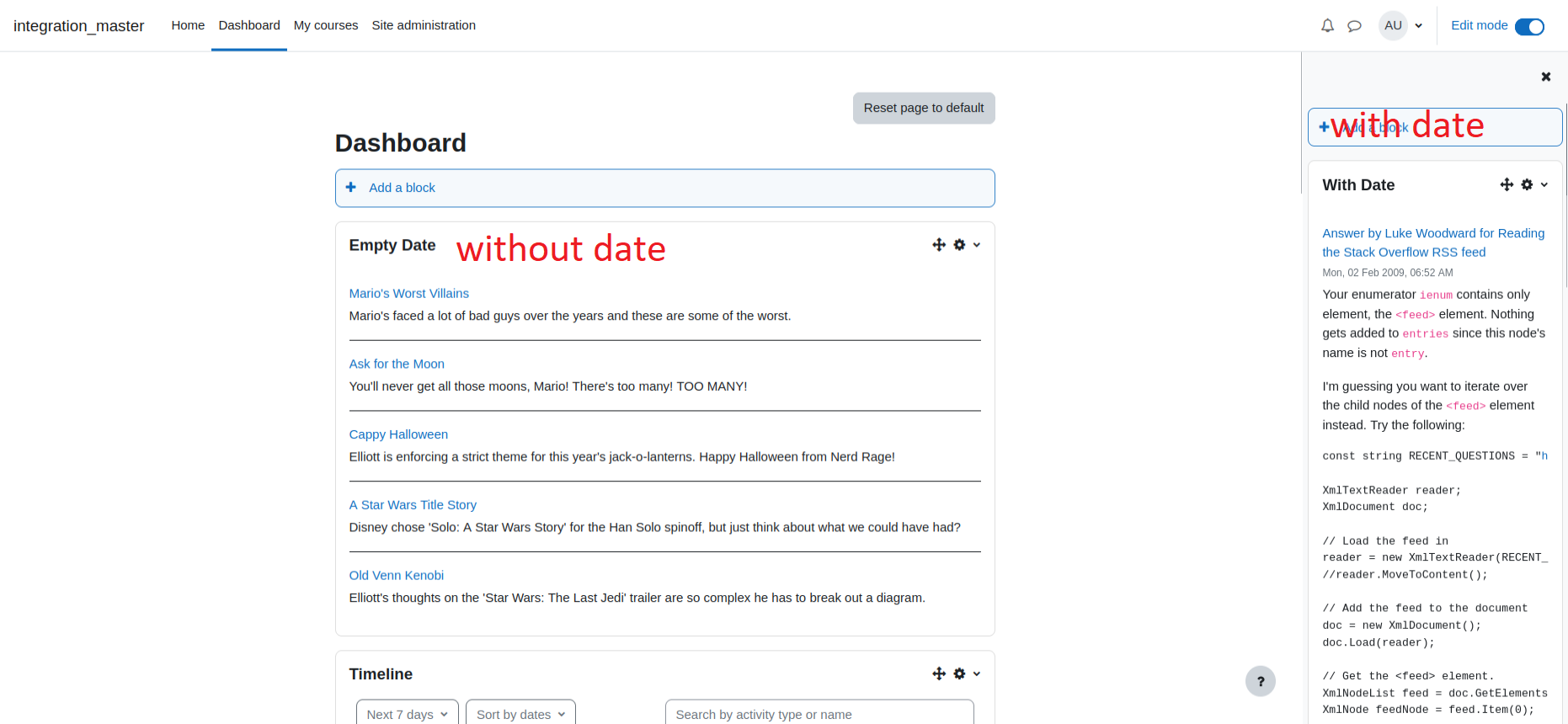Click Reset page to default button
Image resolution: width=1568 pixels, height=724 pixels.
(x=924, y=108)
